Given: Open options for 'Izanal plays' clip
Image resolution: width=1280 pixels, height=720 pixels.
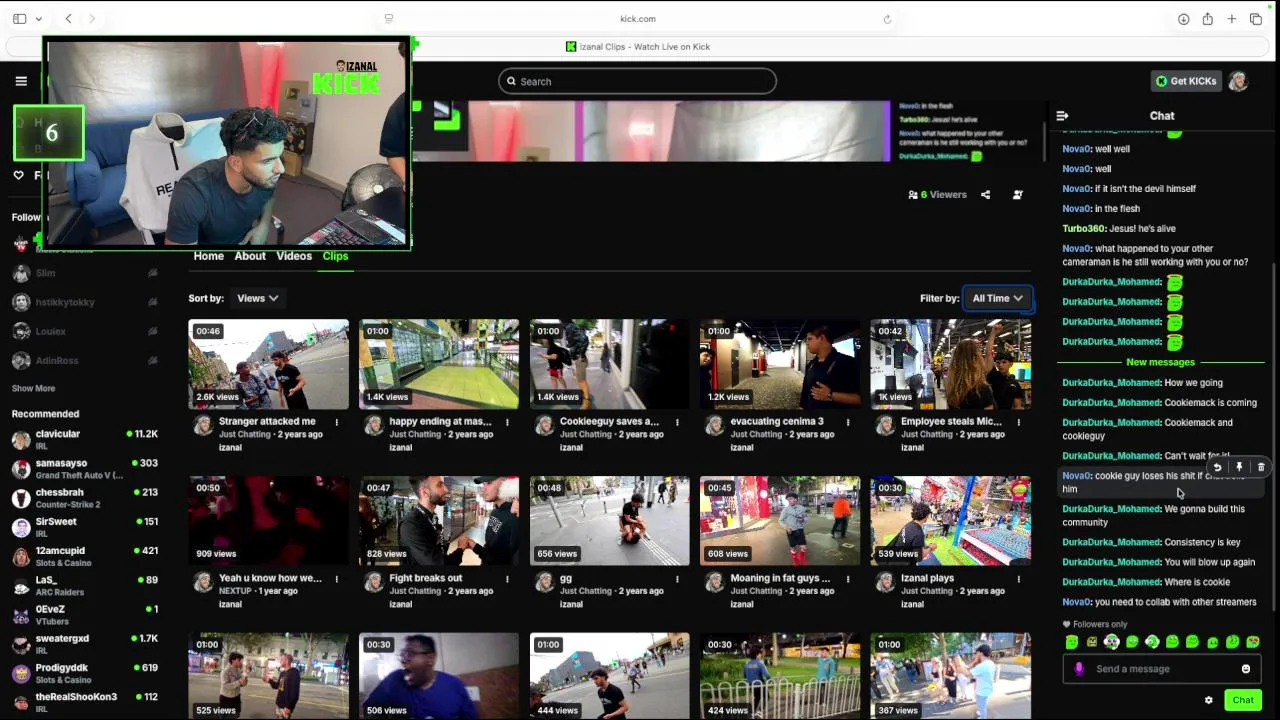Looking at the screenshot, I should pyautogui.click(x=1018, y=578).
